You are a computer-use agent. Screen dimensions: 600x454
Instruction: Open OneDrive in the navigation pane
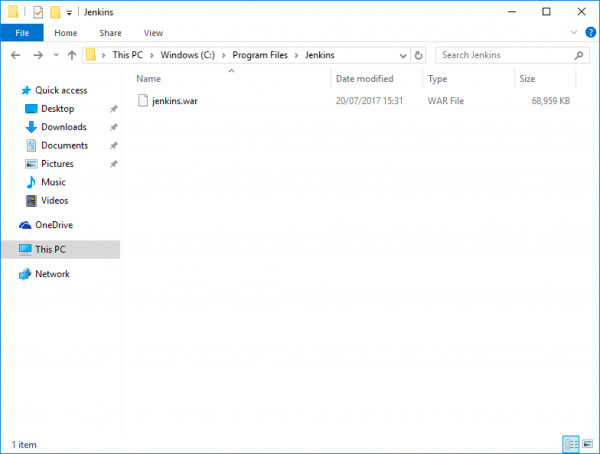coord(54,225)
